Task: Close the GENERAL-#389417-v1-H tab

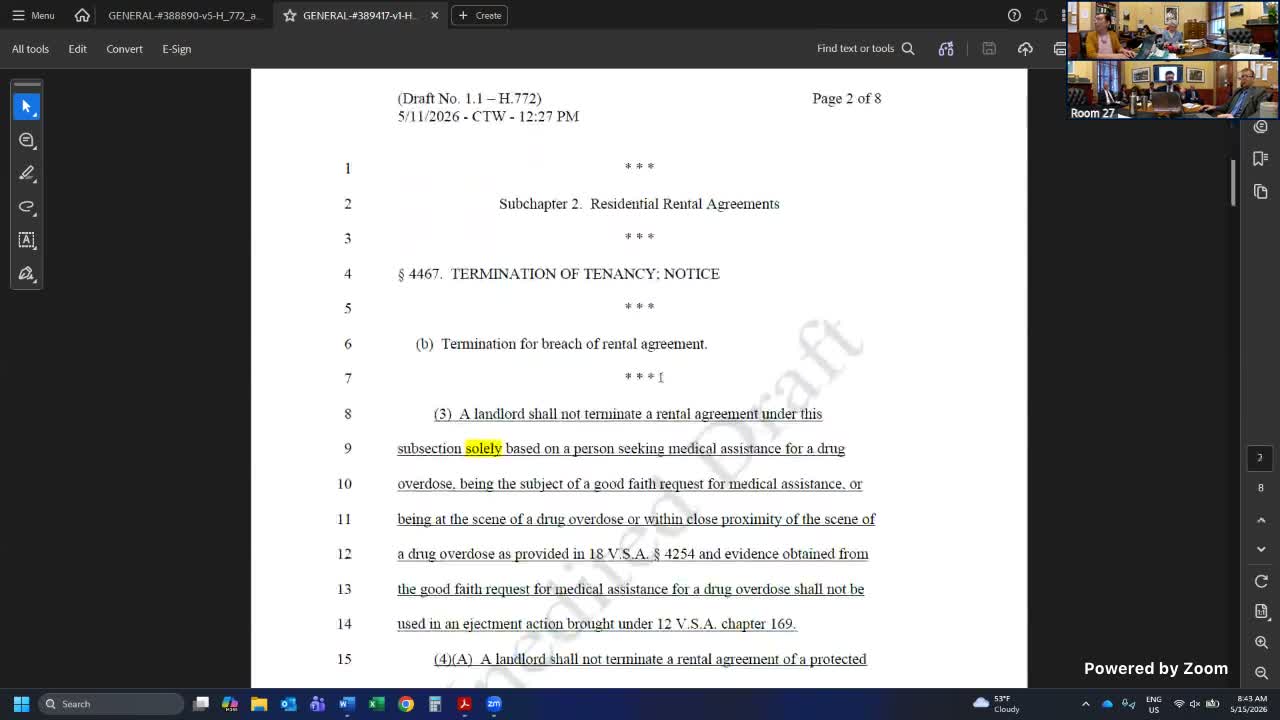Action: point(434,15)
